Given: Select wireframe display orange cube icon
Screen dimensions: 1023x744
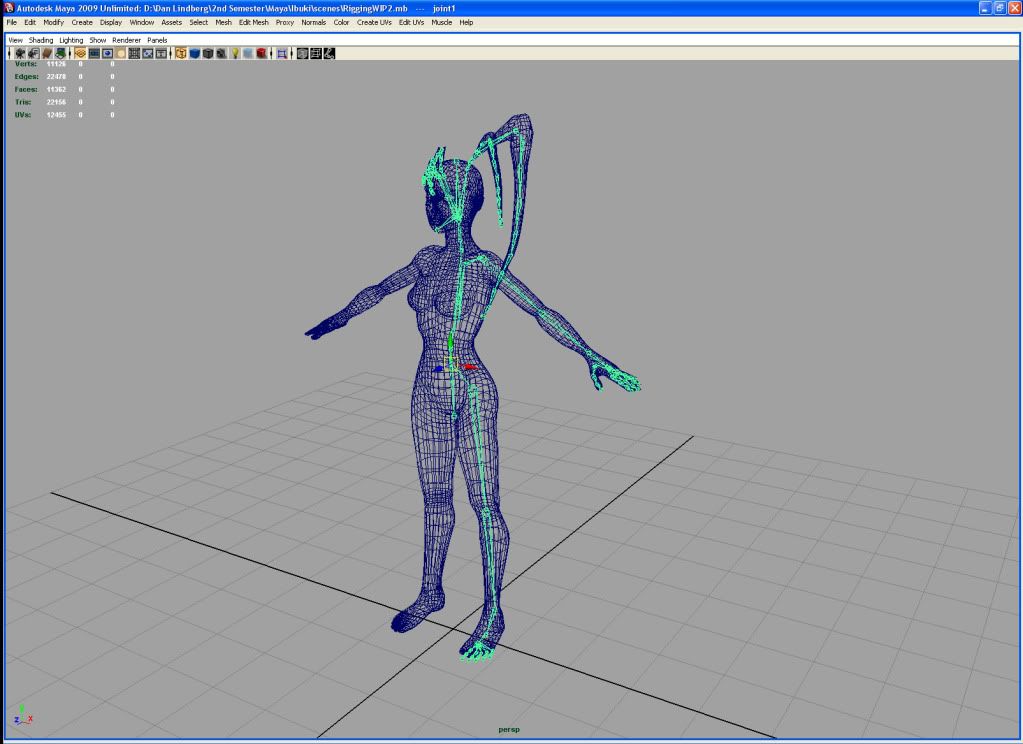Looking at the screenshot, I should pos(181,54).
